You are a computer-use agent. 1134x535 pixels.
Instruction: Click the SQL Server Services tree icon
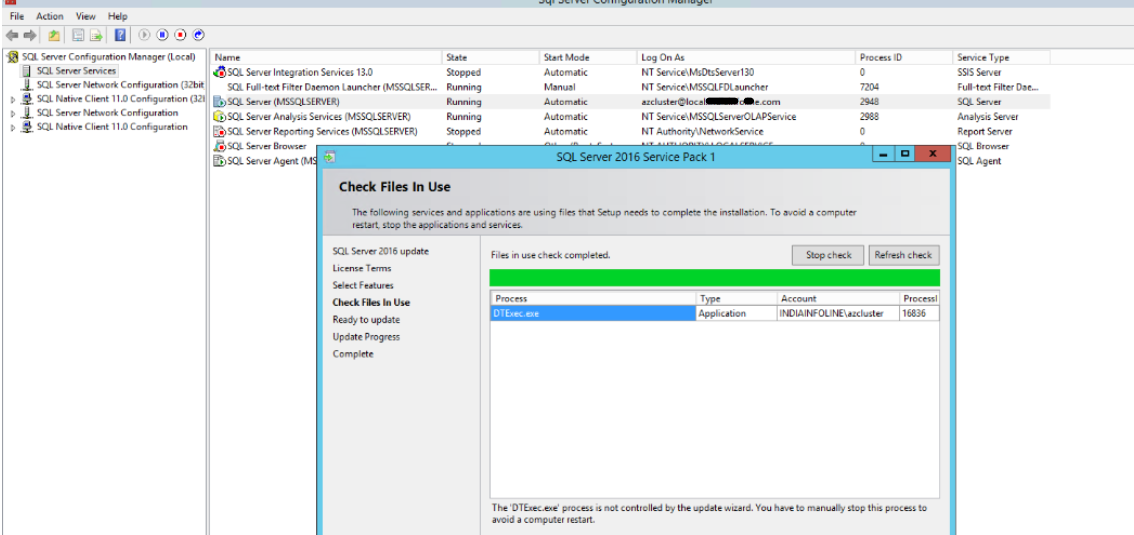click(27, 71)
